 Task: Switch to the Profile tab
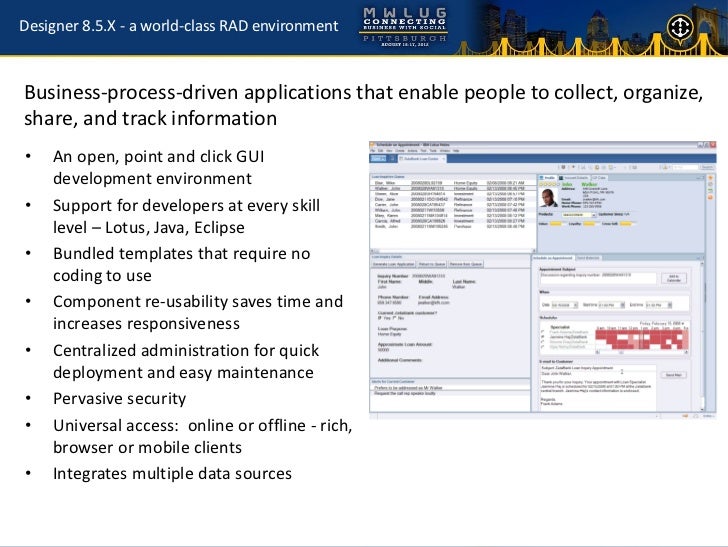[x=548, y=178]
